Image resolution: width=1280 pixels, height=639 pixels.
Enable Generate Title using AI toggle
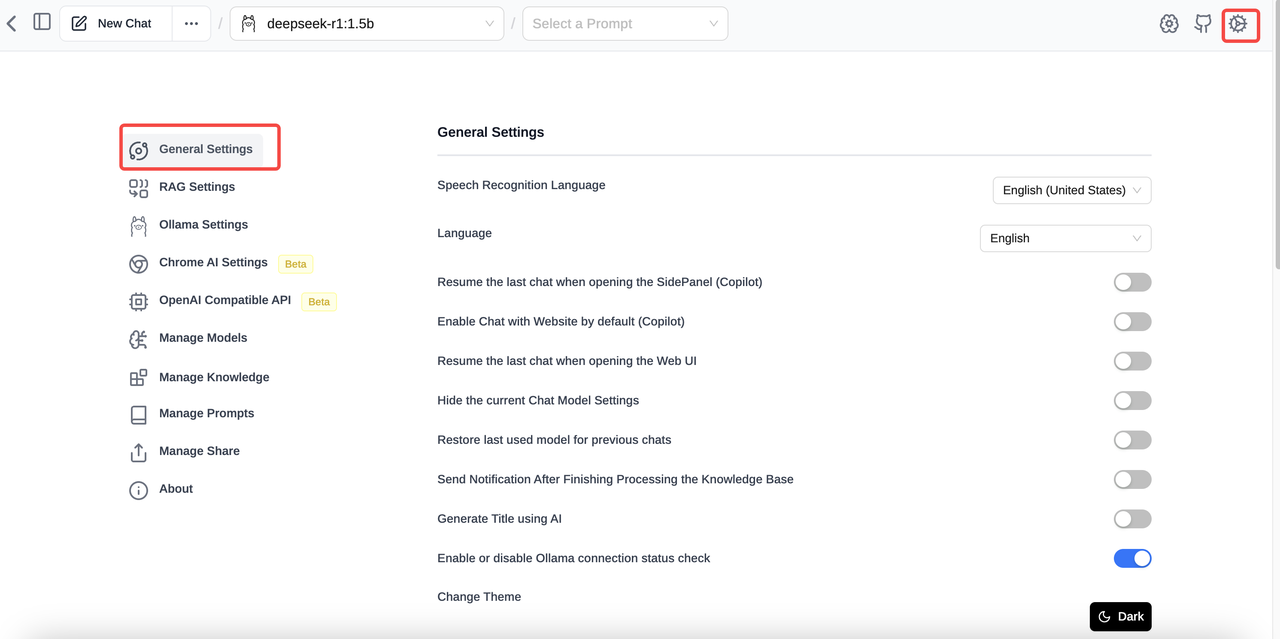click(x=1132, y=519)
